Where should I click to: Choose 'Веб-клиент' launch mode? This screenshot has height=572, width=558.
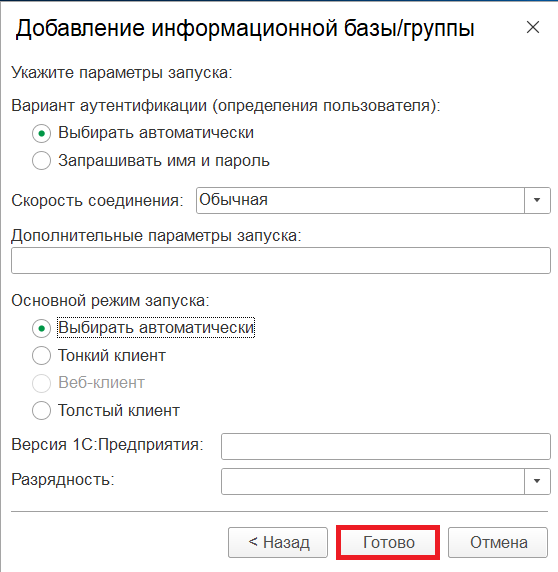(x=41, y=383)
